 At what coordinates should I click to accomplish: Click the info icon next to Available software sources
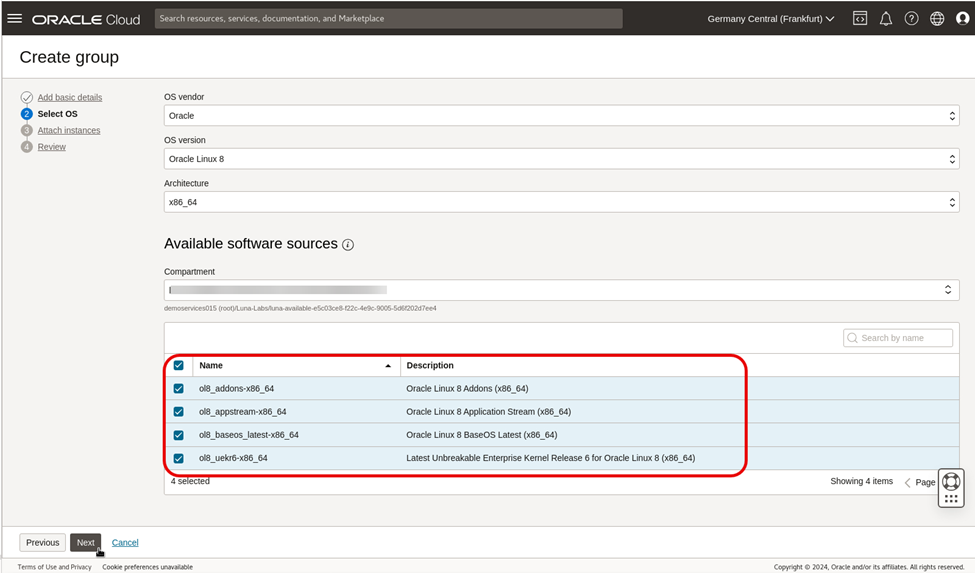coord(348,245)
